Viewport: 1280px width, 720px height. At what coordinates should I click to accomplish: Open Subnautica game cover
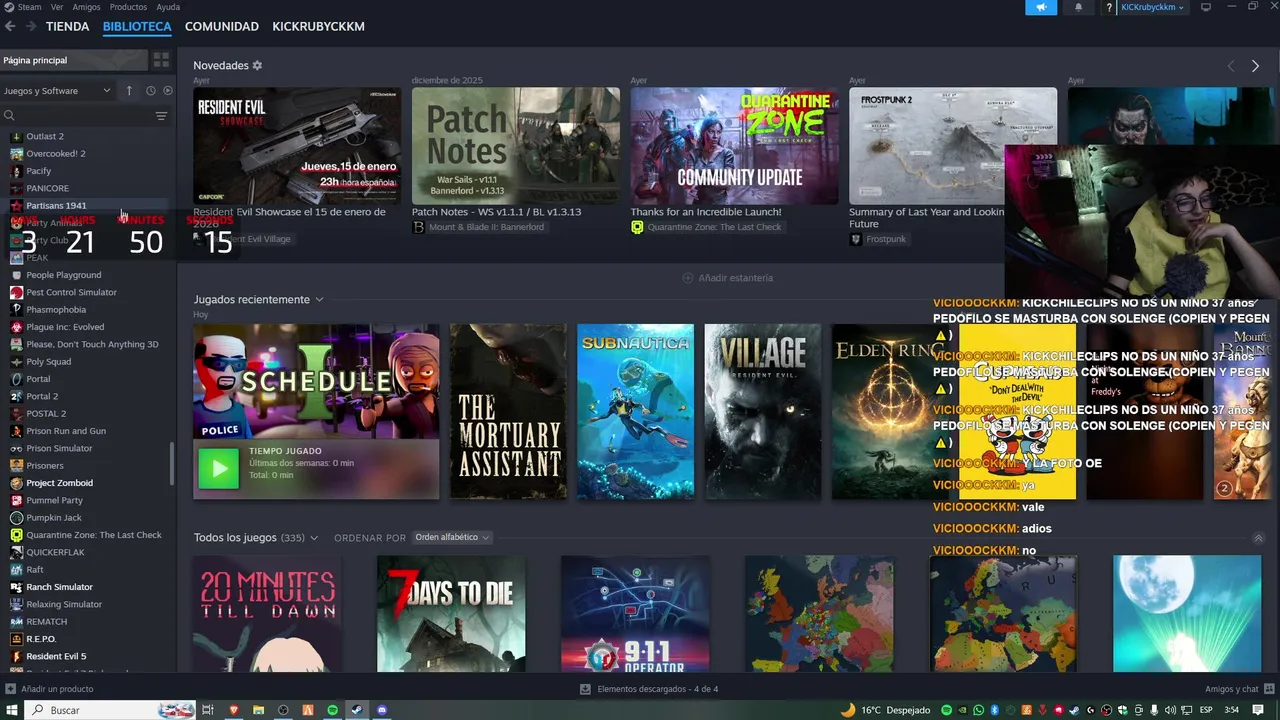tap(635, 411)
